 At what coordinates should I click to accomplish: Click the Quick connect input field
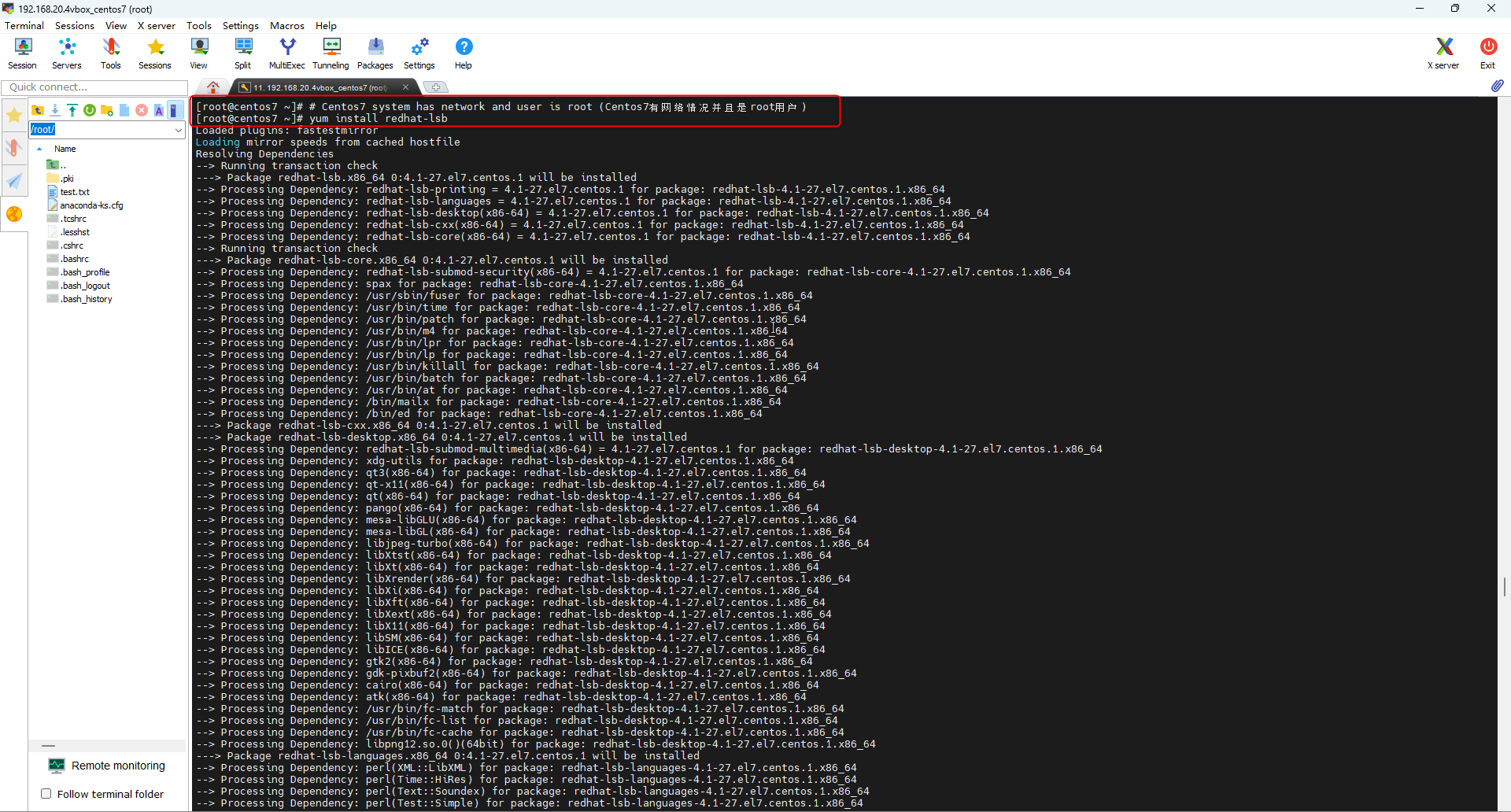pos(94,87)
